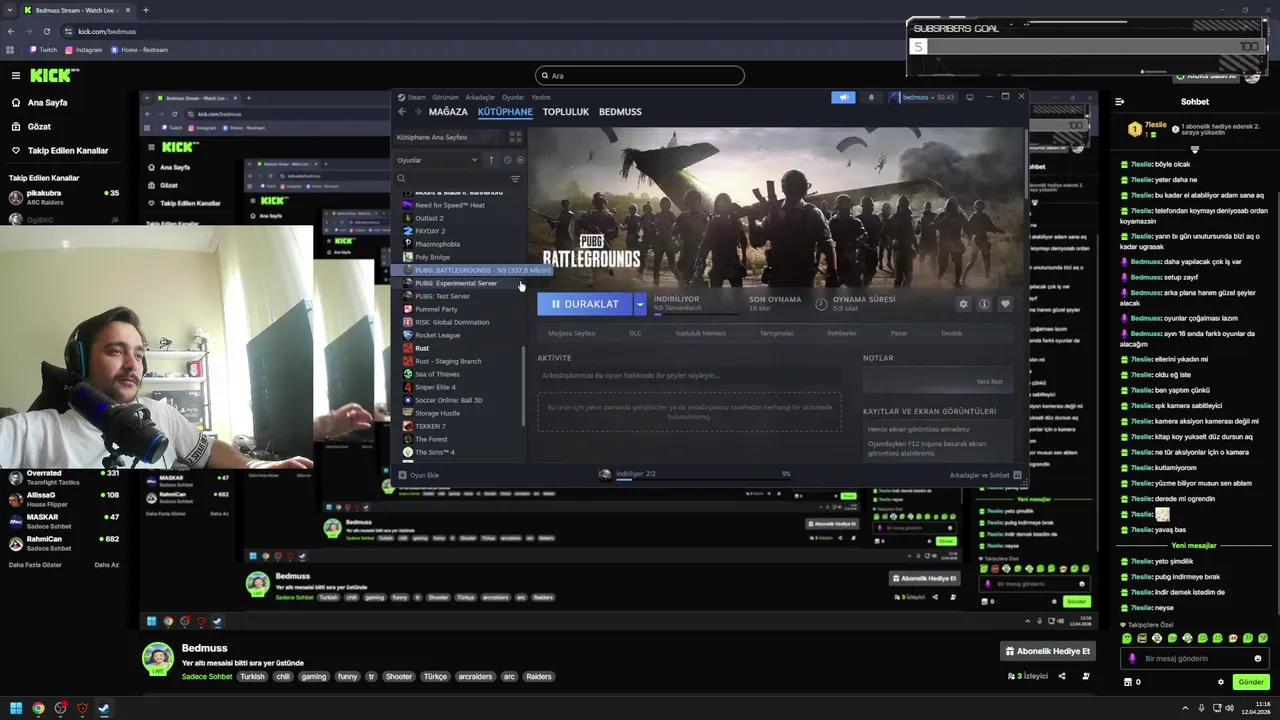
Task: Open Yardım menu in Steam
Action: 541,97
